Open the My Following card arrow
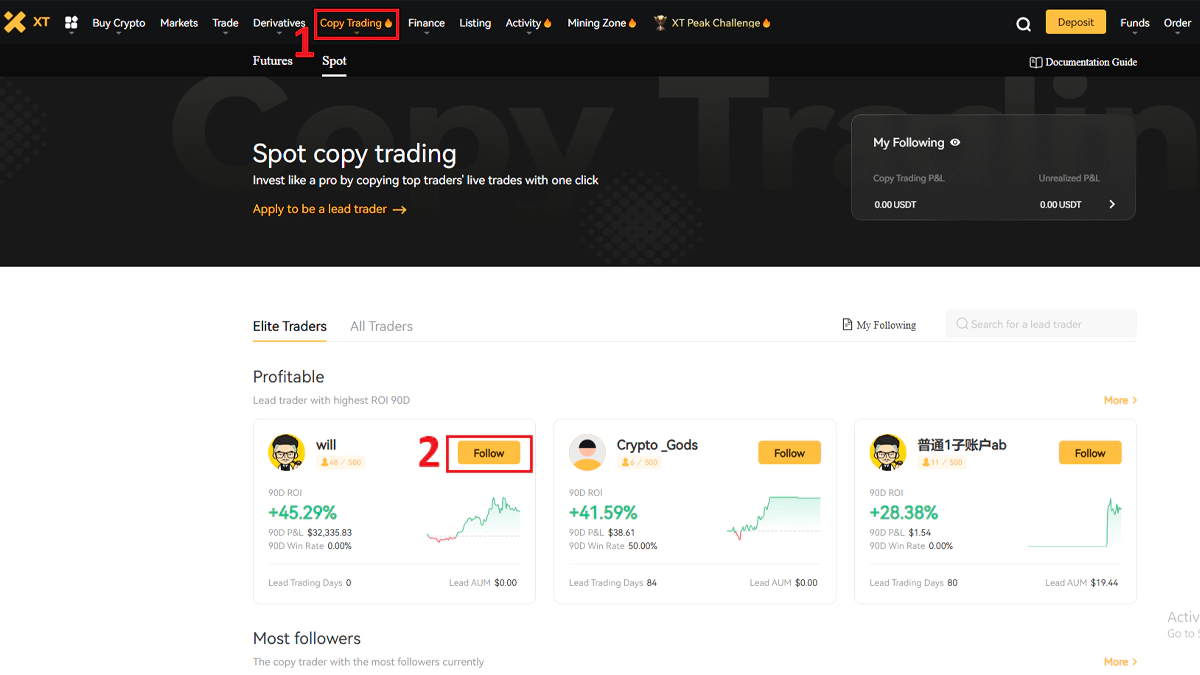 1112,204
